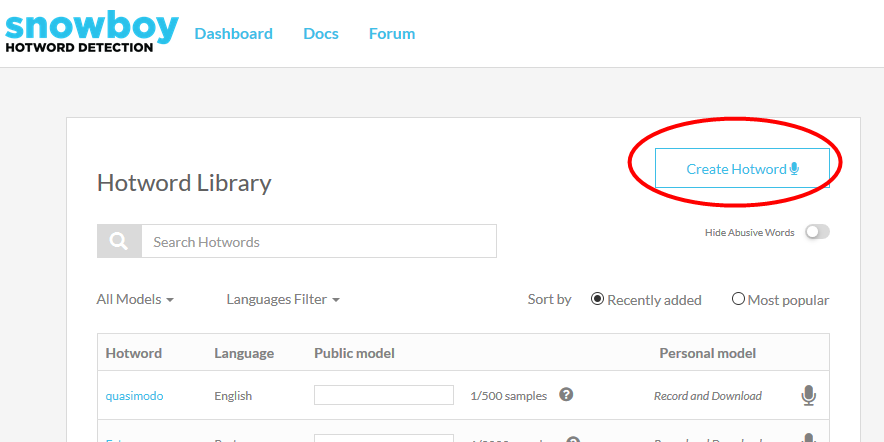884x442 pixels.
Task: Select the Most popular sort option
Action: point(738,299)
